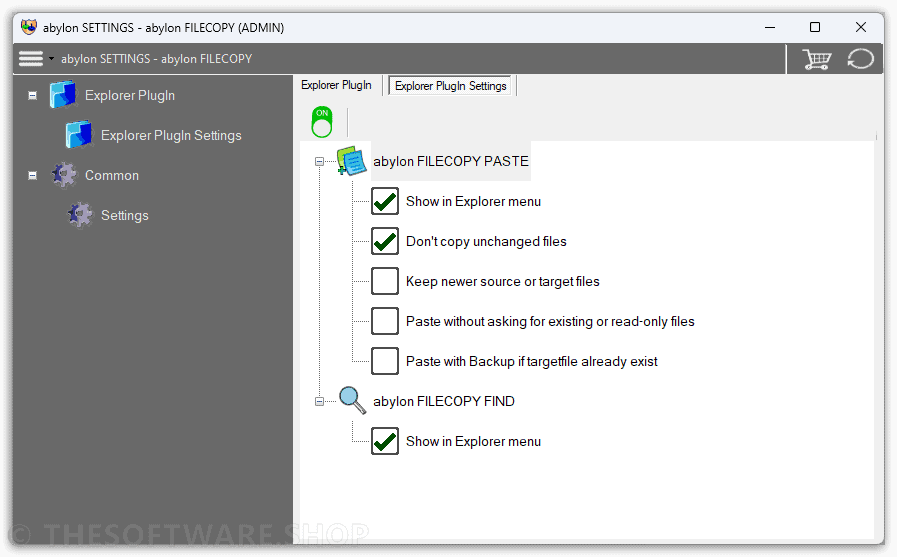Switch to the Explorer PlugIn tab

click(336, 85)
